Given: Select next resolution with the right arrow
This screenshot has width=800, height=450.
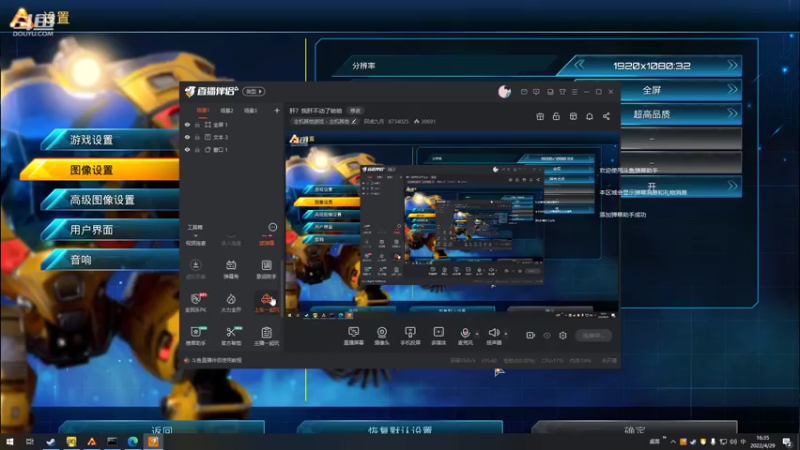Looking at the screenshot, I should coord(733,65).
